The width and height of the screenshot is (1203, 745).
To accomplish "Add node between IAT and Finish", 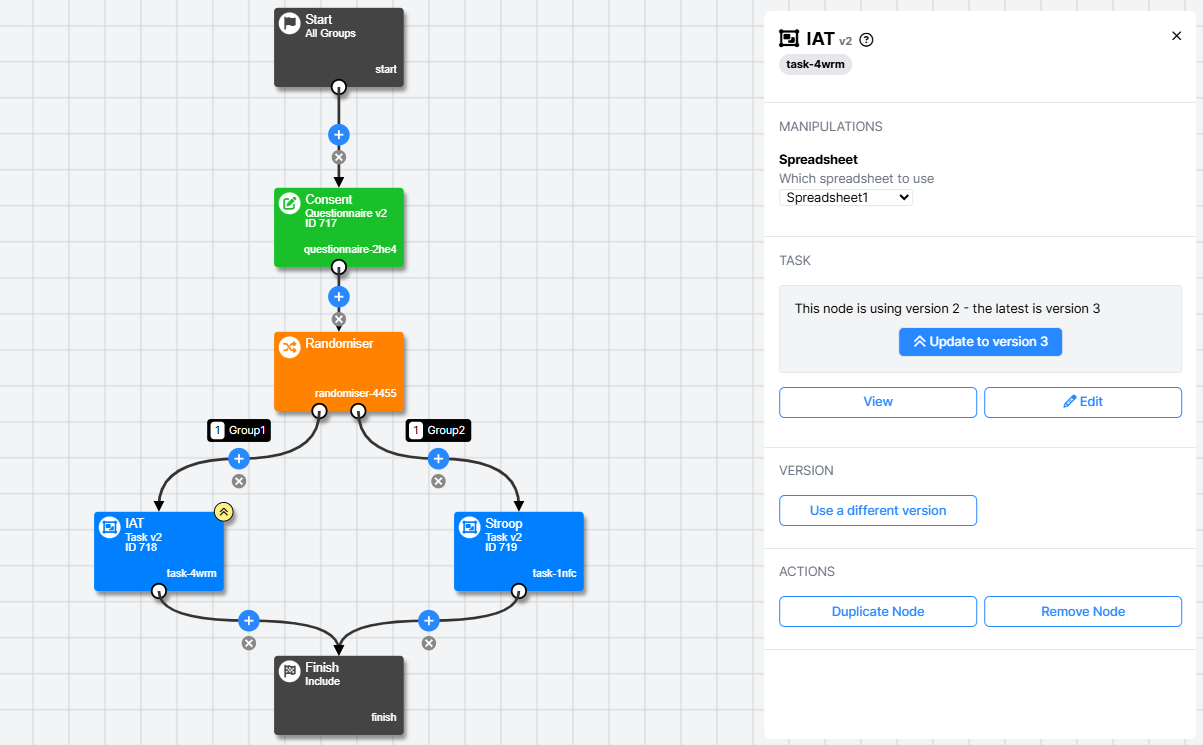I will click(x=249, y=620).
